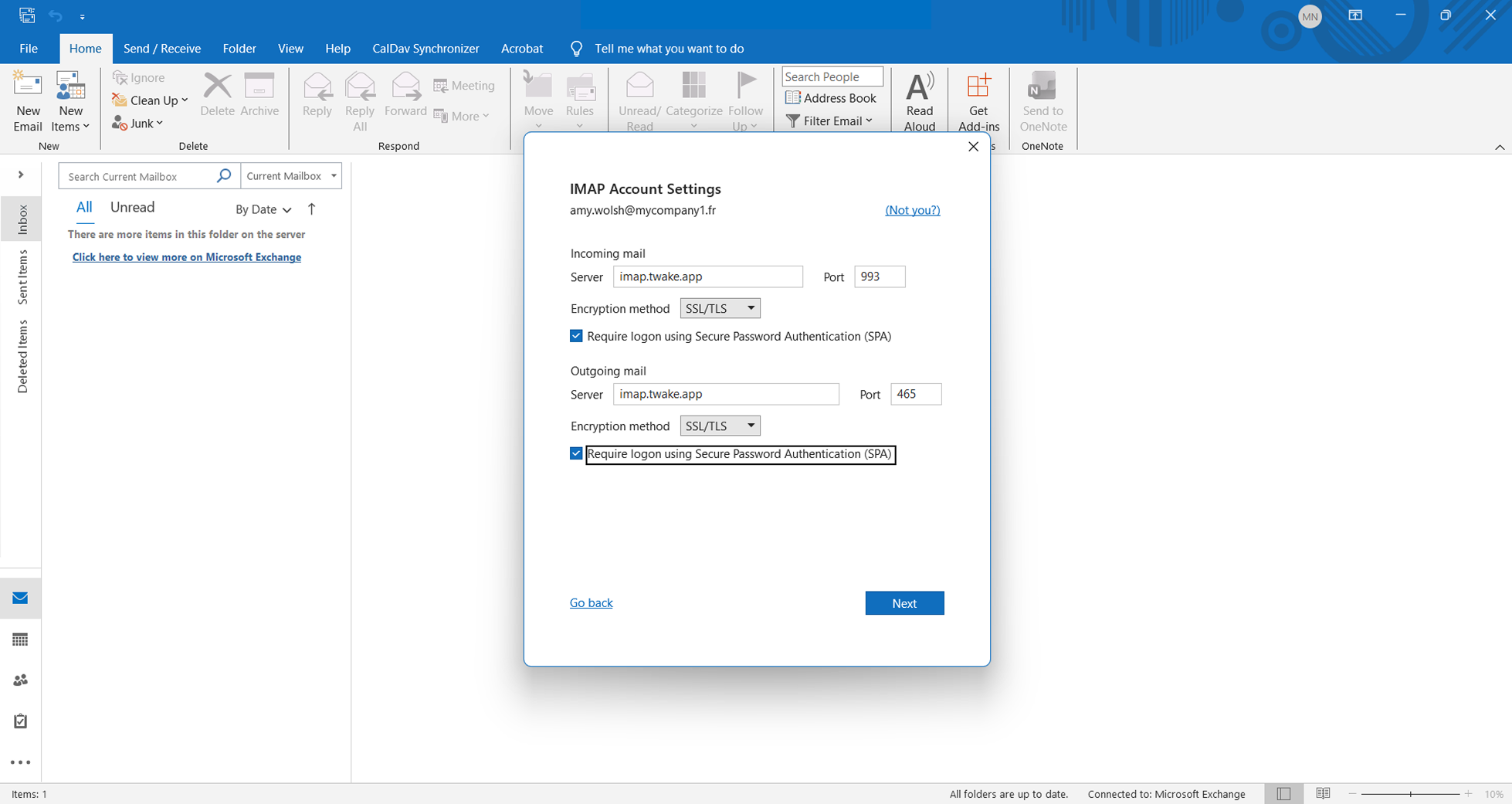Image resolution: width=1512 pixels, height=804 pixels.
Task: Click the incoming mail Server field
Action: coord(708,276)
